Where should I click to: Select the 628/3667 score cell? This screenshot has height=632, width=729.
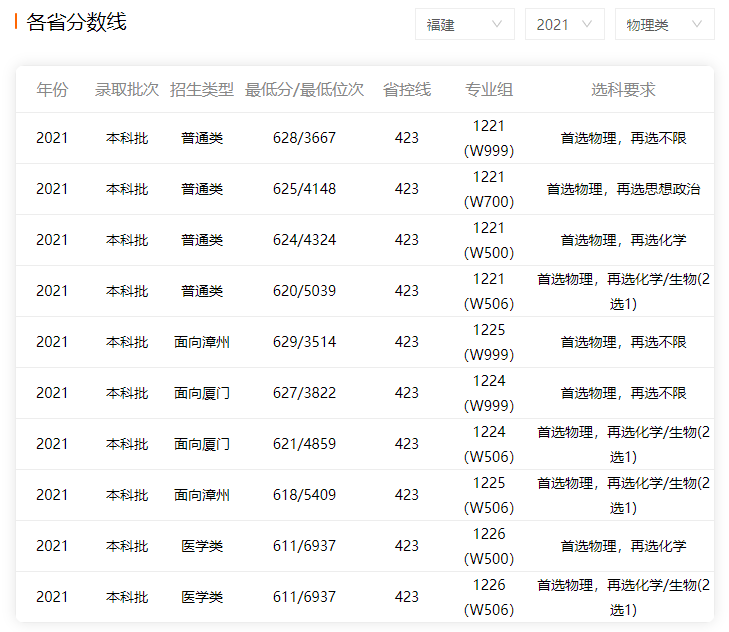point(304,138)
